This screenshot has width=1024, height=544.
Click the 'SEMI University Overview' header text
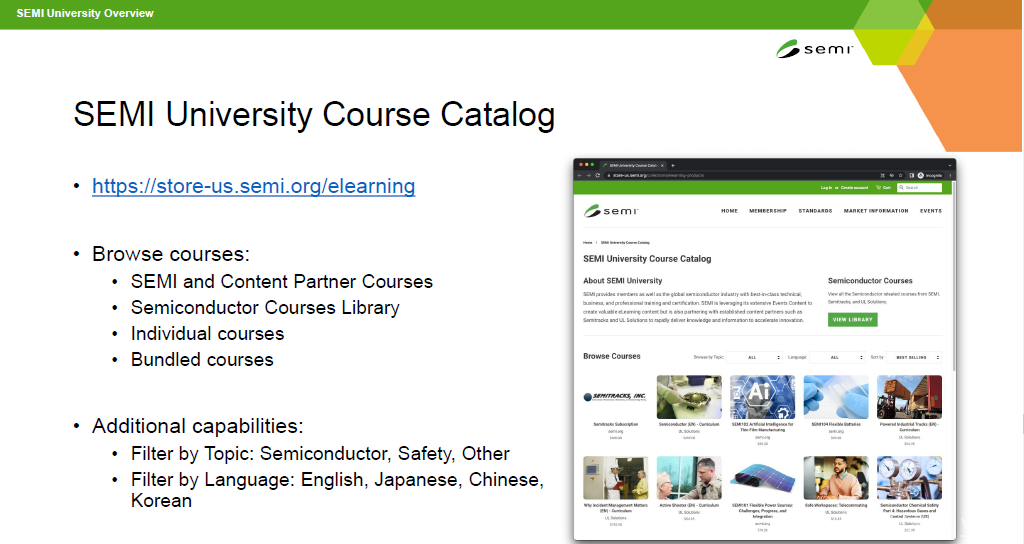click(x=85, y=13)
